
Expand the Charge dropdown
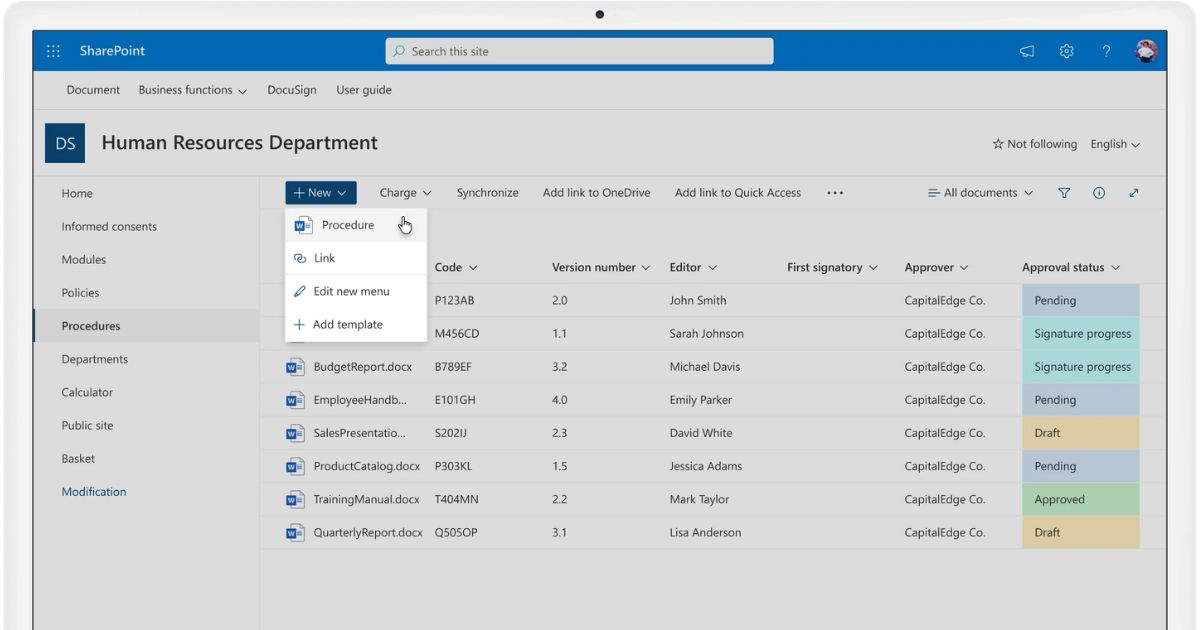pyautogui.click(x=405, y=193)
